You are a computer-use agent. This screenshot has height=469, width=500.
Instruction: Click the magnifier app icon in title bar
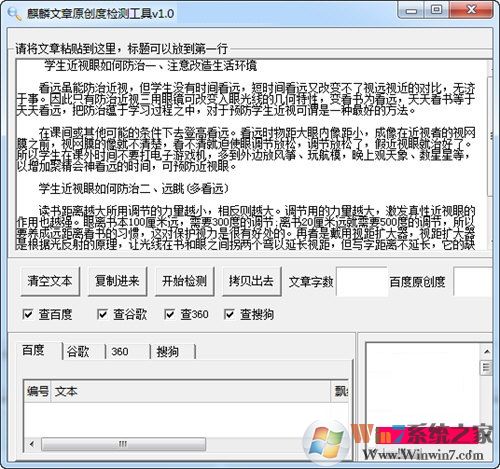click(x=14, y=14)
